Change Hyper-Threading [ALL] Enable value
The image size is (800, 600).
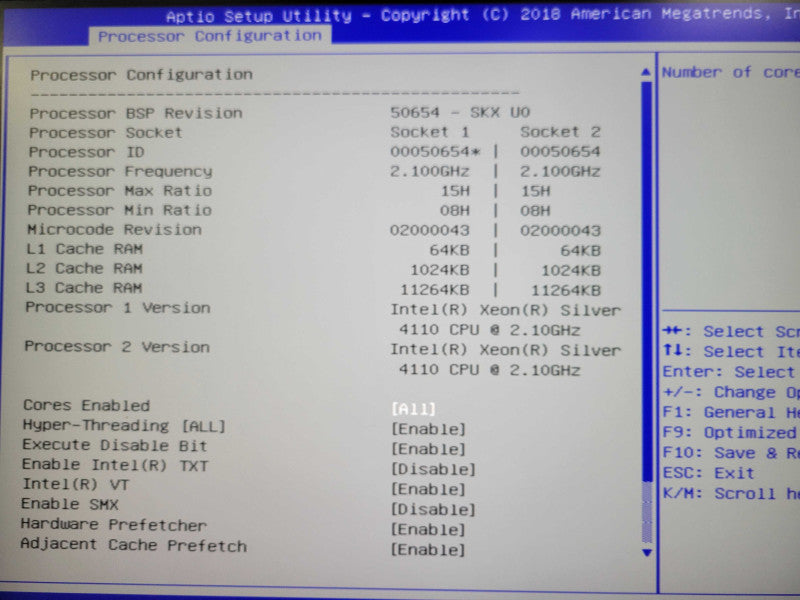click(x=429, y=429)
